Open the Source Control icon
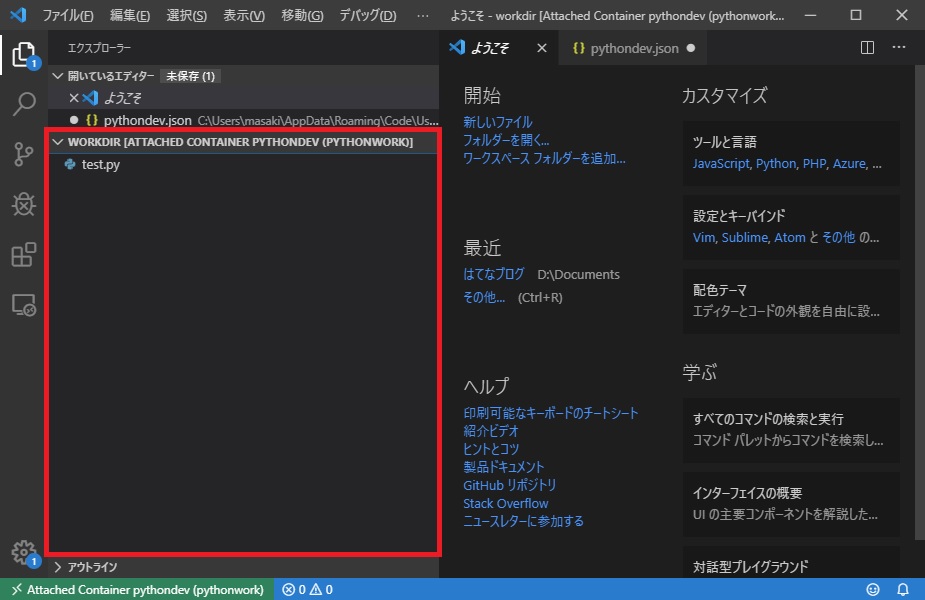This screenshot has width=925, height=600. (24, 155)
